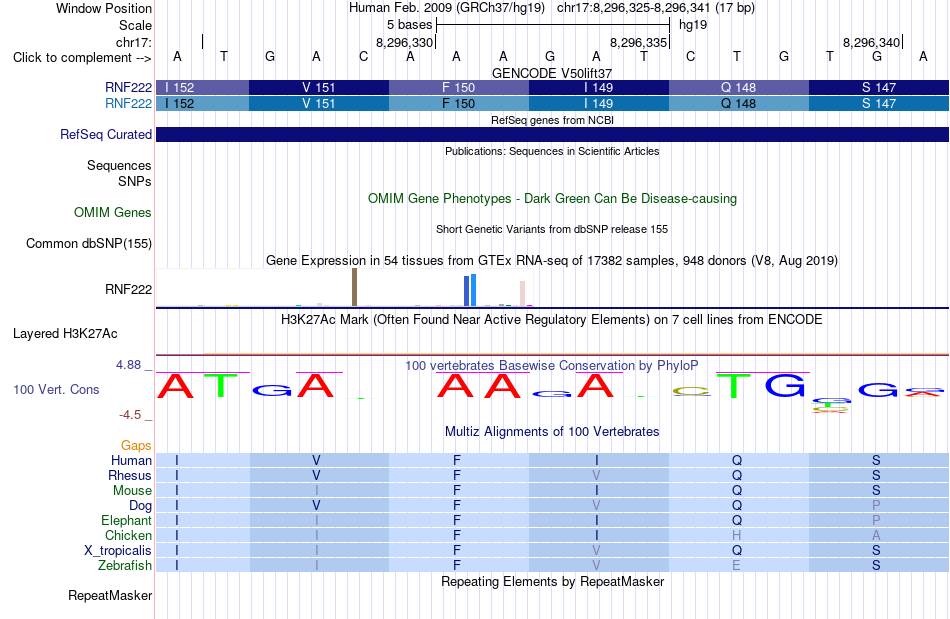Click the large red A conservation logo at the start

coord(176,386)
